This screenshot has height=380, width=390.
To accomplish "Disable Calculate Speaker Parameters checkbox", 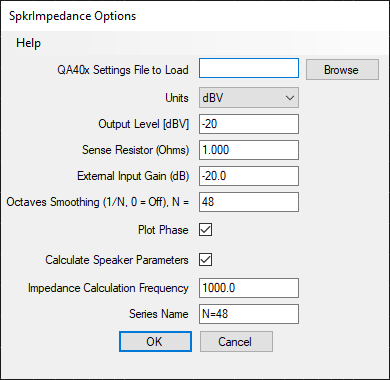I will [206, 260].
